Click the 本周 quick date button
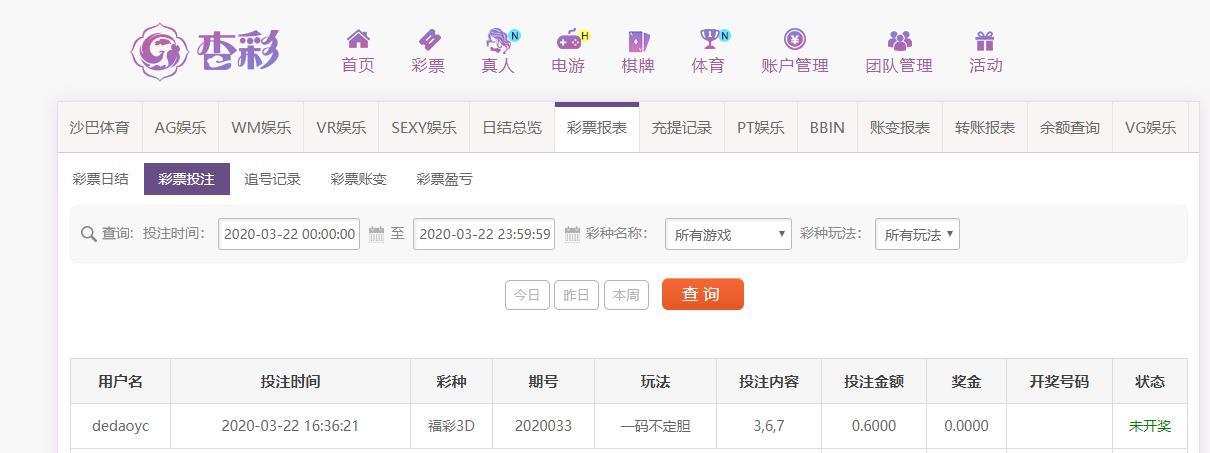 [626, 295]
